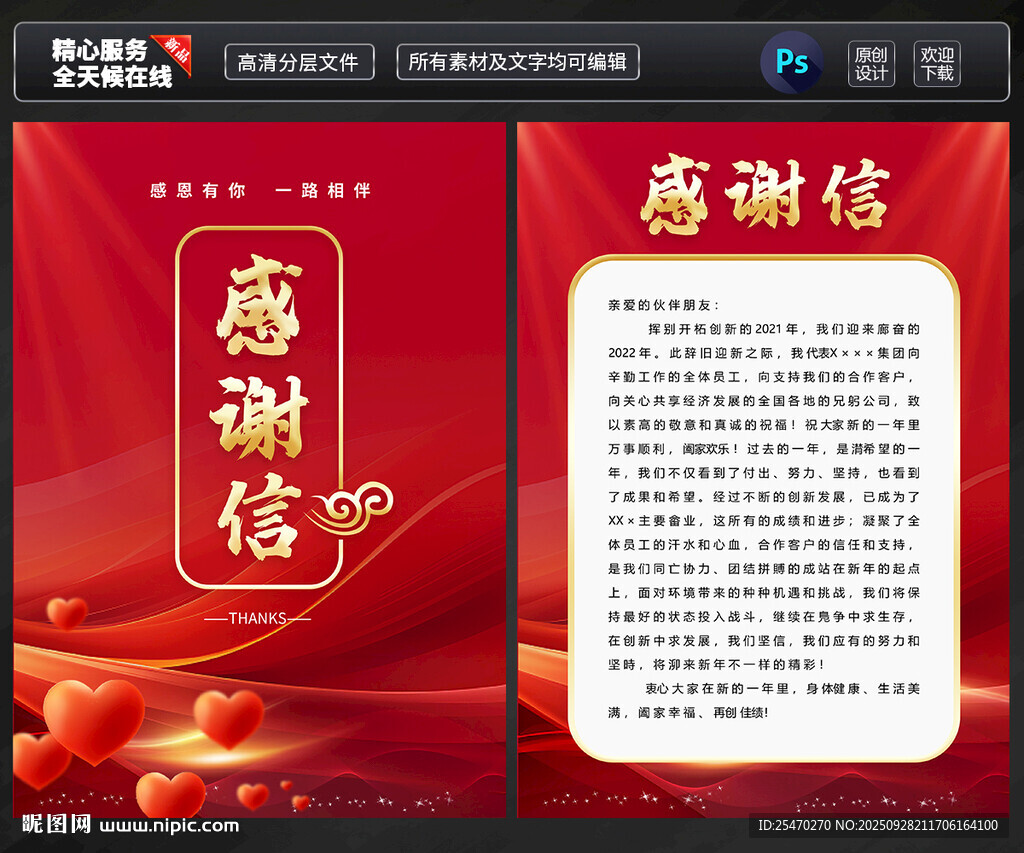Click the 满，阖家幸福、再创佳绩 closing line
The width and height of the screenshot is (1024, 853).
688,713
